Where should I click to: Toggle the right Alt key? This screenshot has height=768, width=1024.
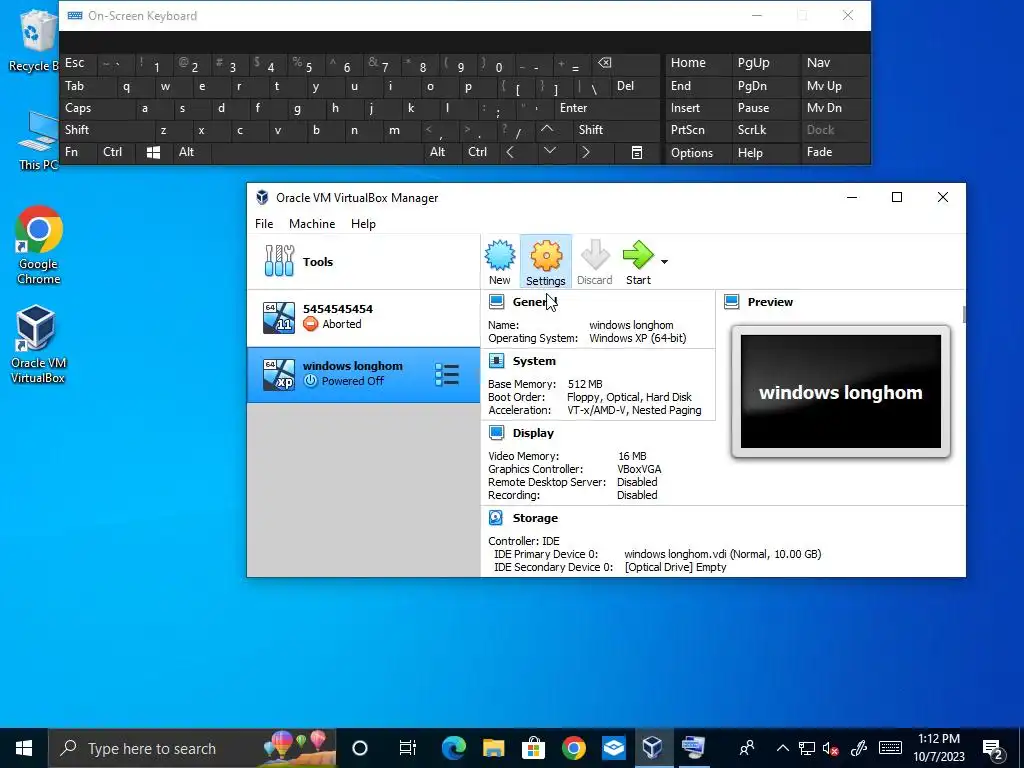click(441, 152)
